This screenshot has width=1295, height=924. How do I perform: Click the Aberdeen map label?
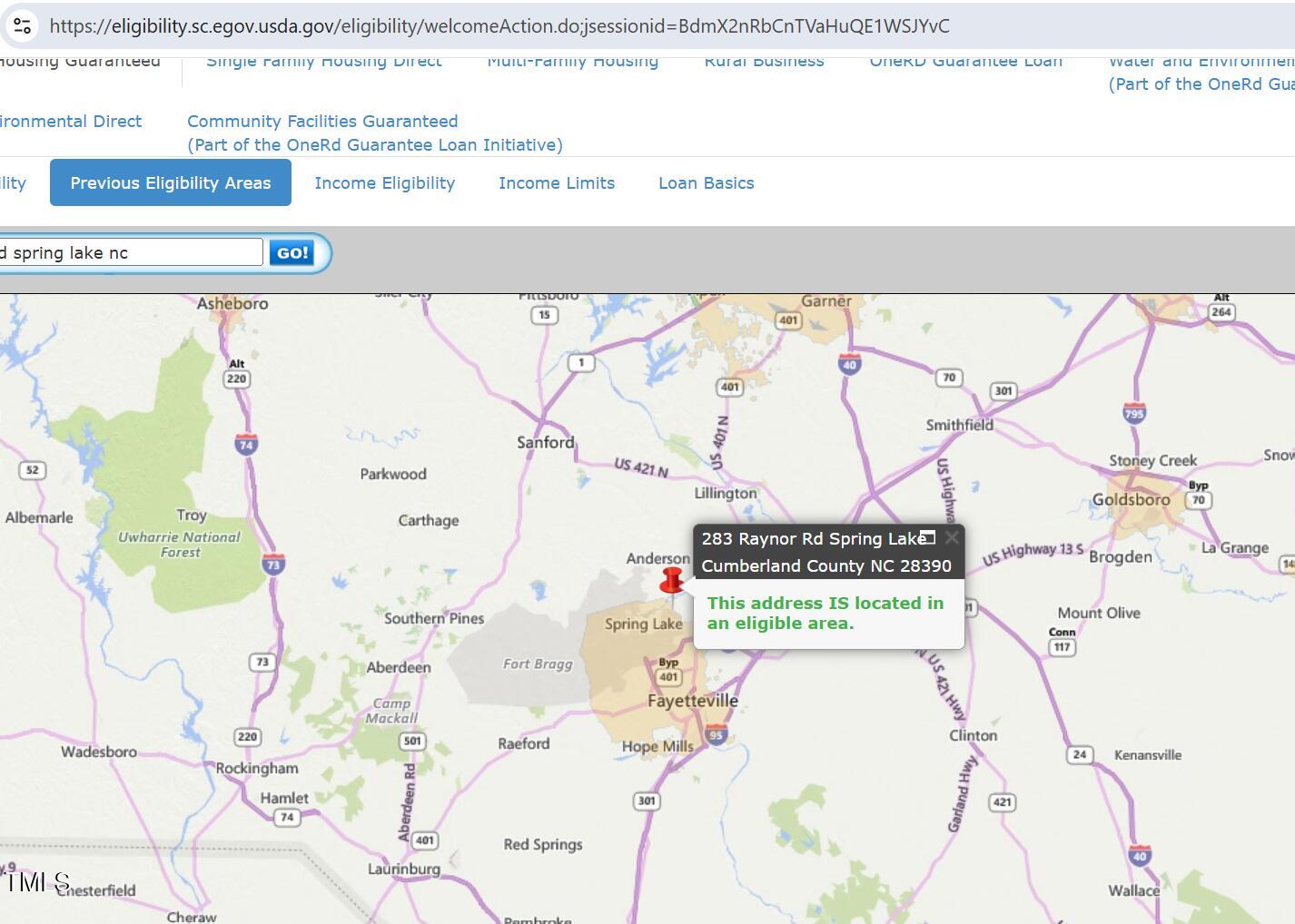[399, 667]
